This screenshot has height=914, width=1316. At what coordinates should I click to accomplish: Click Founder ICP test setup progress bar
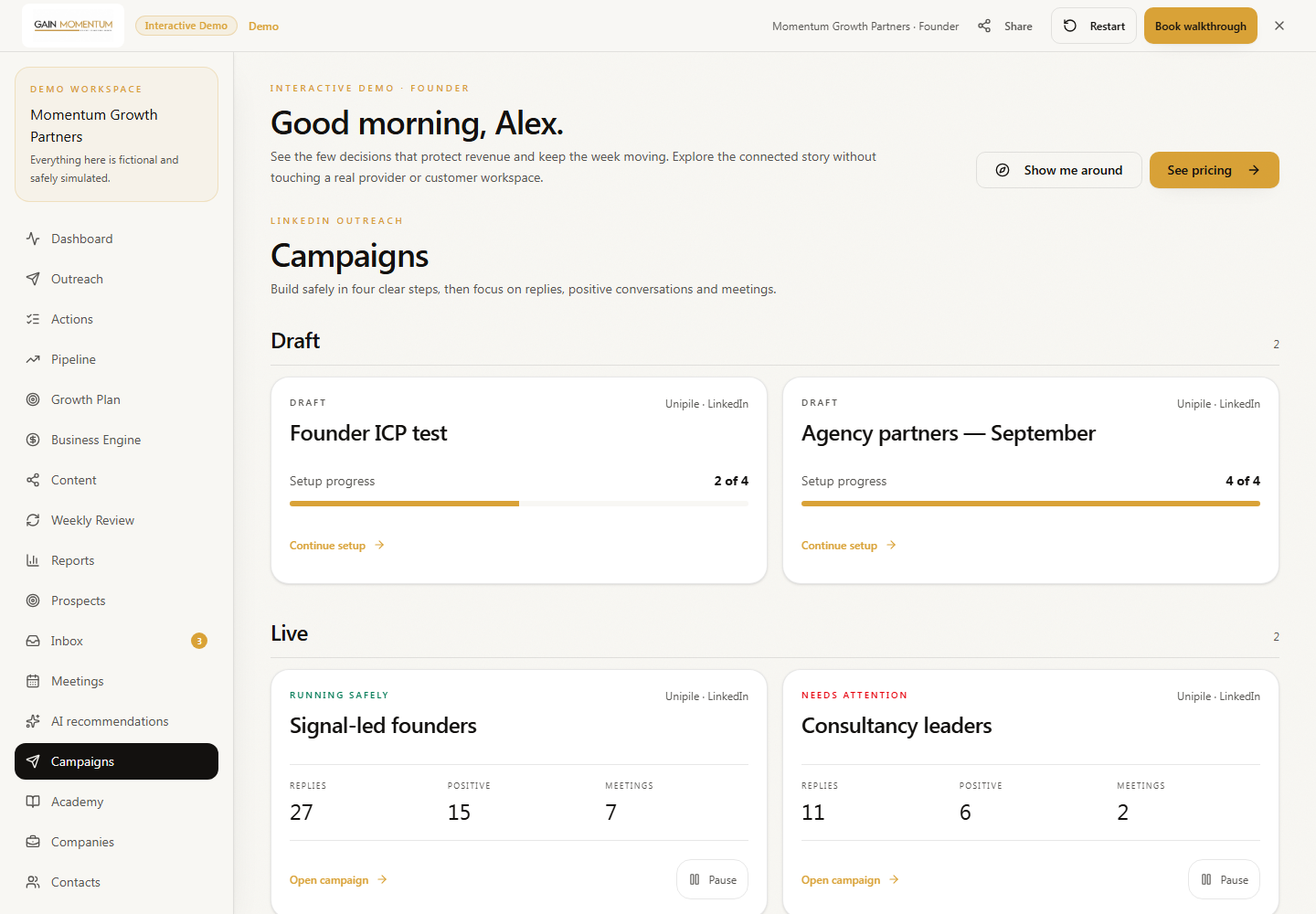pyautogui.click(x=519, y=504)
